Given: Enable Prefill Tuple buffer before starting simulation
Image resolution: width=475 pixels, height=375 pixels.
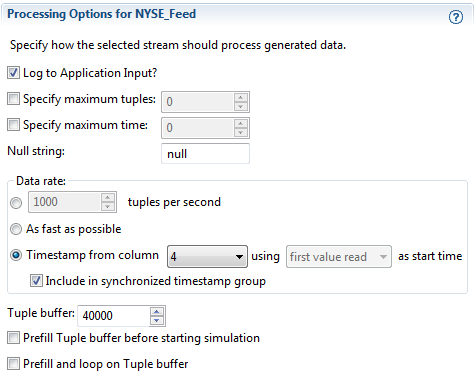Looking at the screenshot, I should click(x=13, y=338).
